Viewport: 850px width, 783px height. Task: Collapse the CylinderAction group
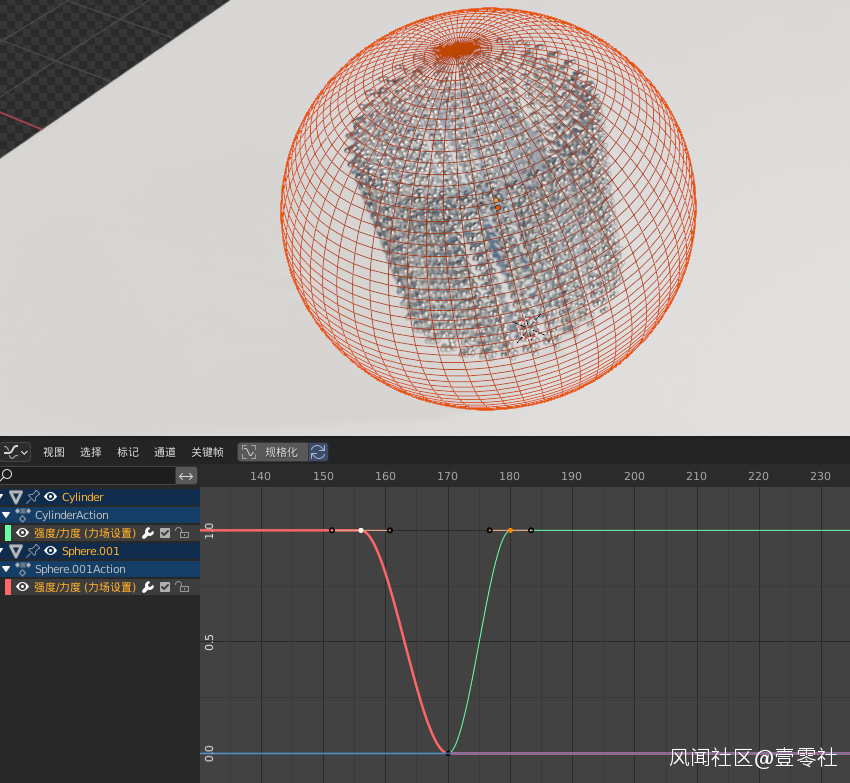pos(6,515)
